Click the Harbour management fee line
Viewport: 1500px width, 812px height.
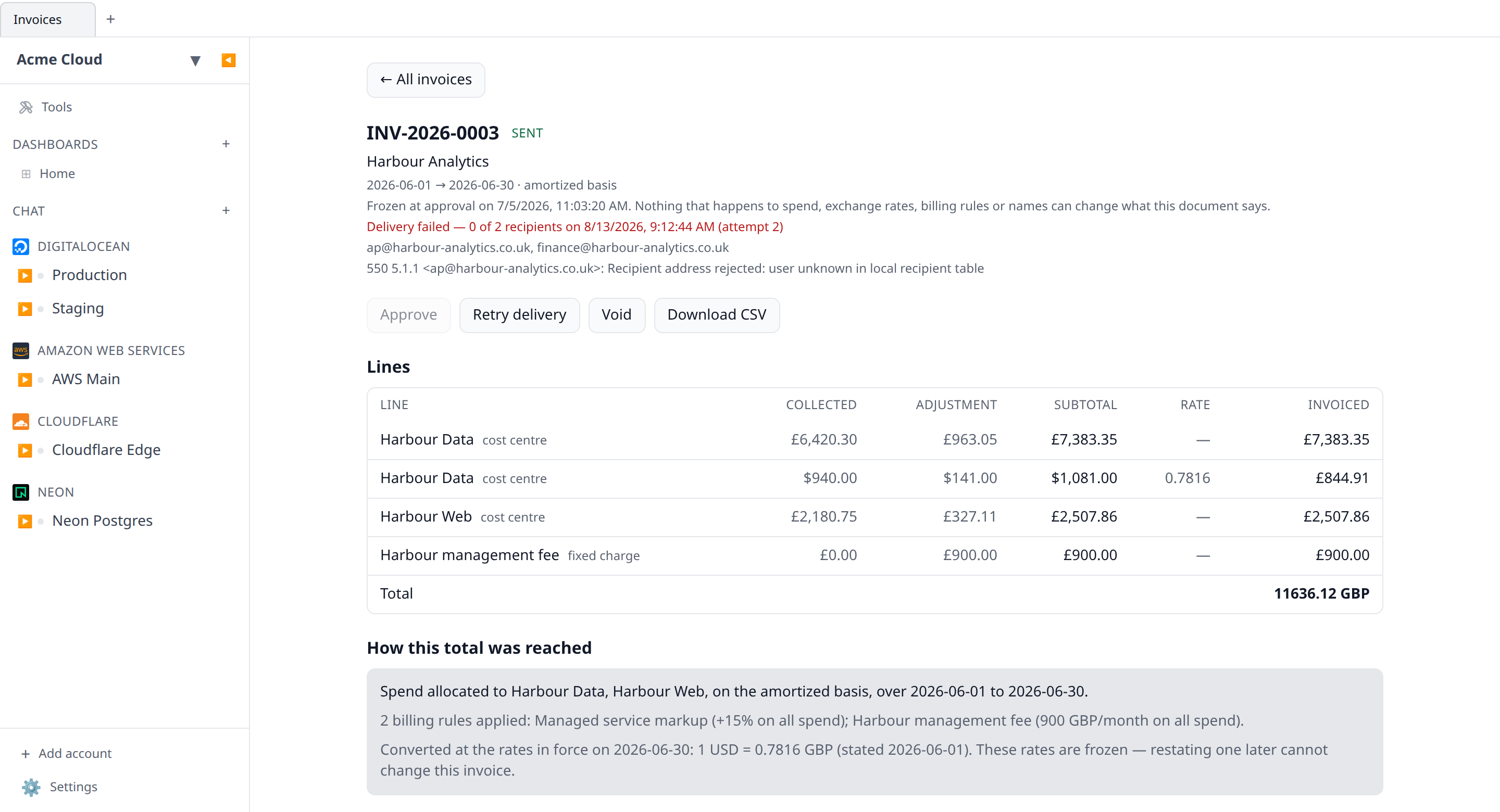click(469, 555)
